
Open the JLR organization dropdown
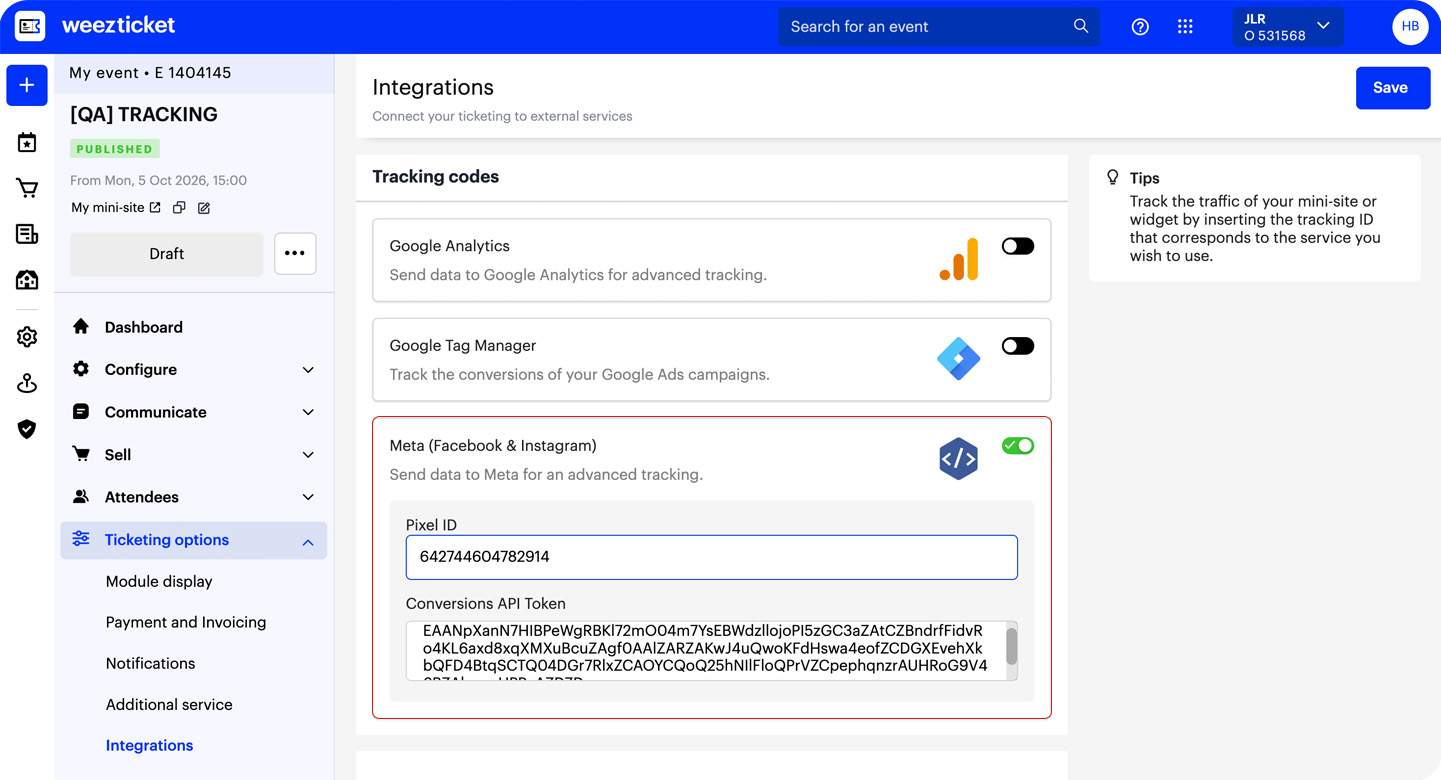(1288, 26)
